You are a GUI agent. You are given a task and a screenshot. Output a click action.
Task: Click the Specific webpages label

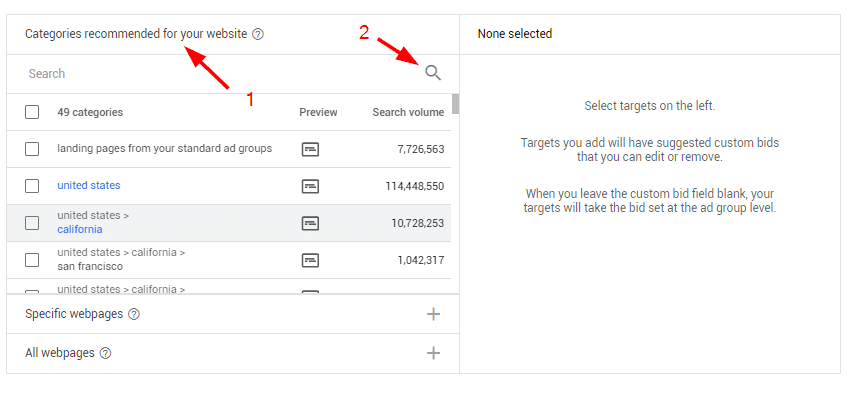[74, 314]
